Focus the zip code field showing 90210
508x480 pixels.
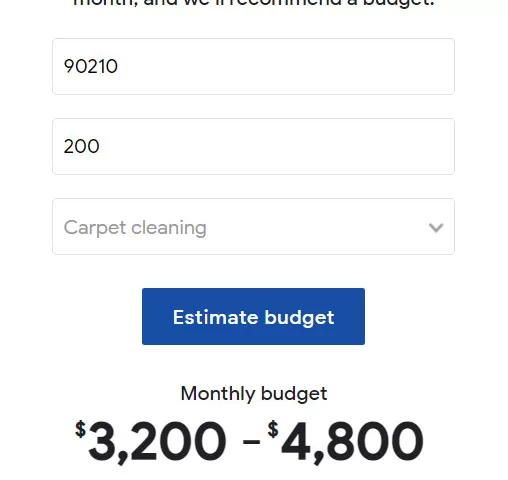[x=253, y=66]
